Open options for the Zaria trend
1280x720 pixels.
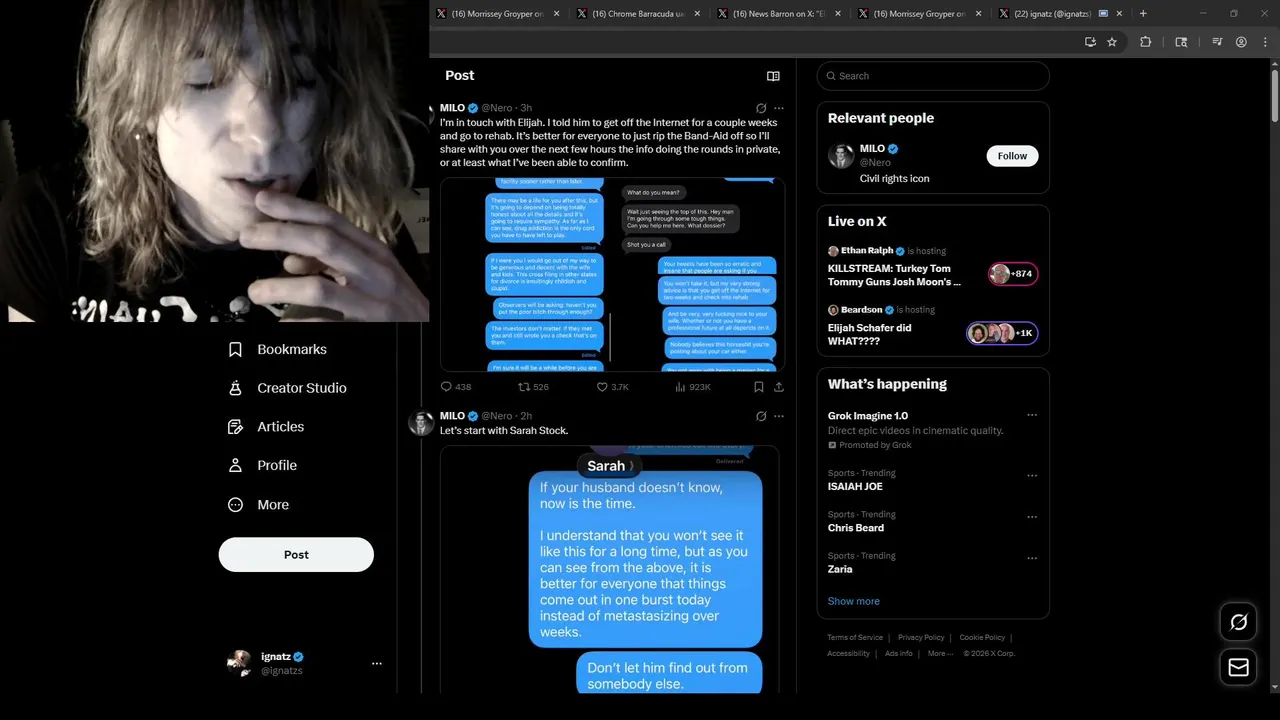(1032, 558)
